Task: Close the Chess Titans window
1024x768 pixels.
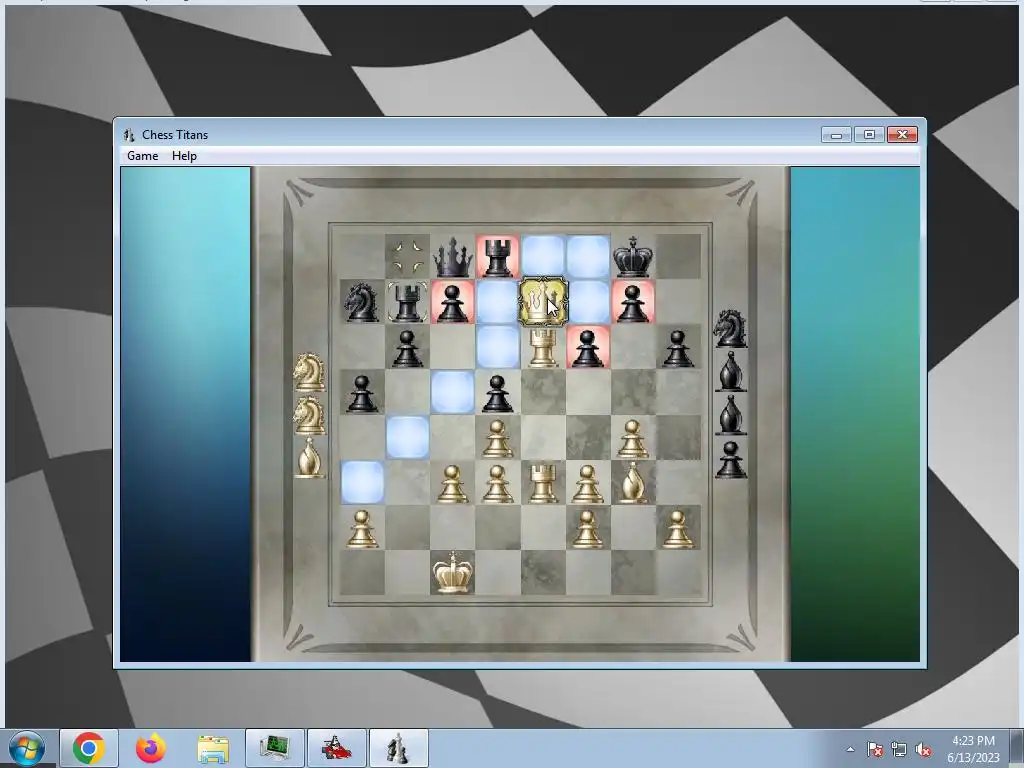Action: pyautogui.click(x=903, y=135)
